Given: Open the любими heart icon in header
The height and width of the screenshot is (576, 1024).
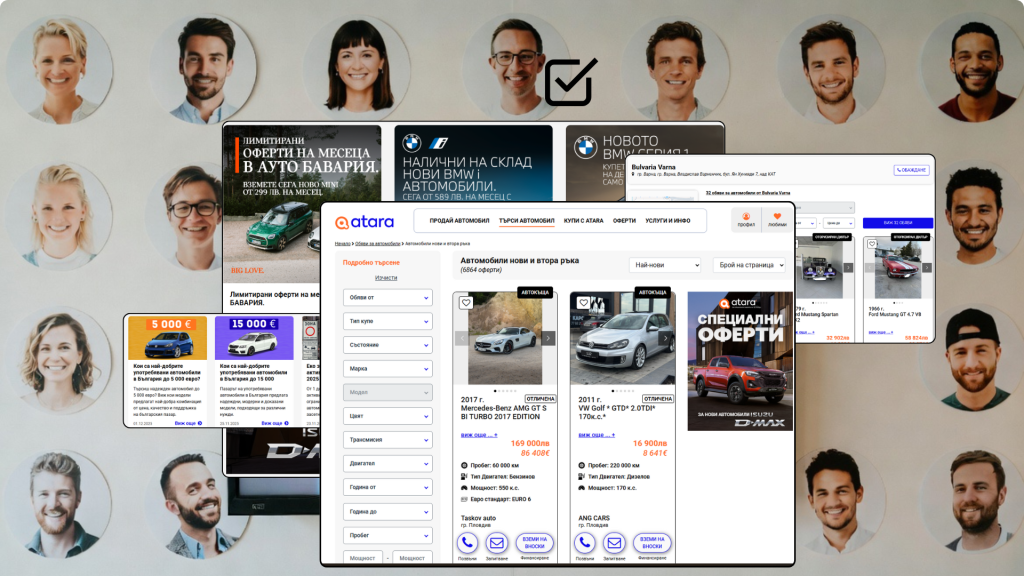Looking at the screenshot, I should pos(777,219).
